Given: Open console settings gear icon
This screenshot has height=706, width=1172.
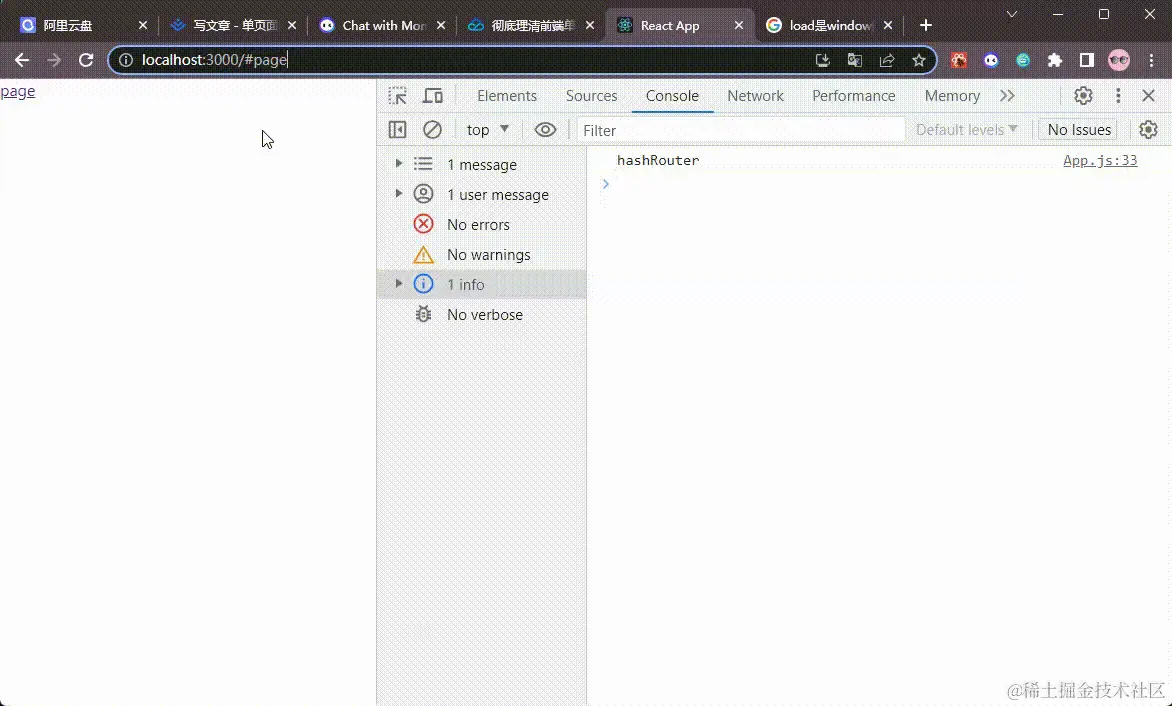Looking at the screenshot, I should pyautogui.click(x=1148, y=130).
